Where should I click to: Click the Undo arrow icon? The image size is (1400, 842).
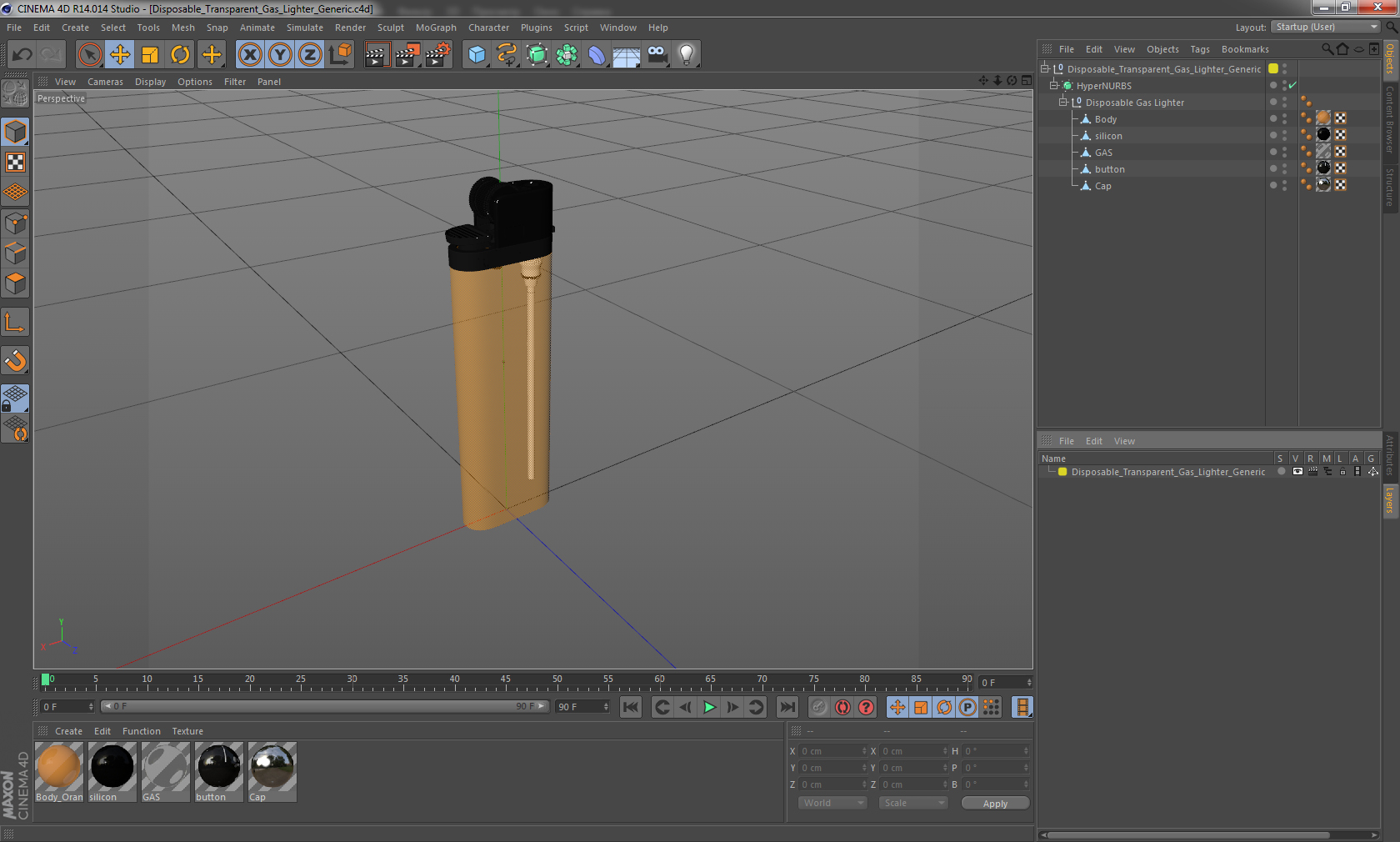(x=22, y=55)
